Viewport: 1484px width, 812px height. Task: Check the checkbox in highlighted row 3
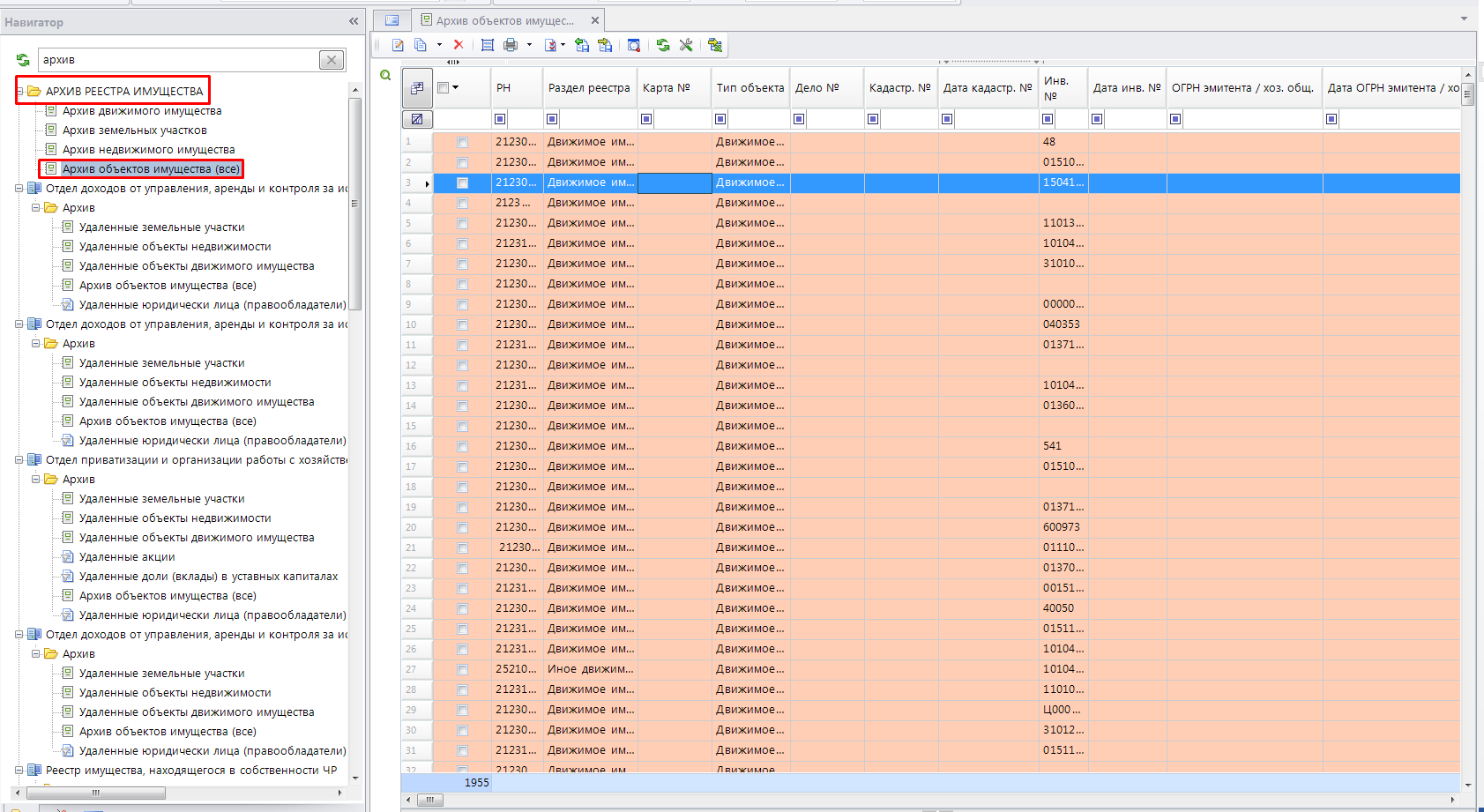tap(462, 183)
